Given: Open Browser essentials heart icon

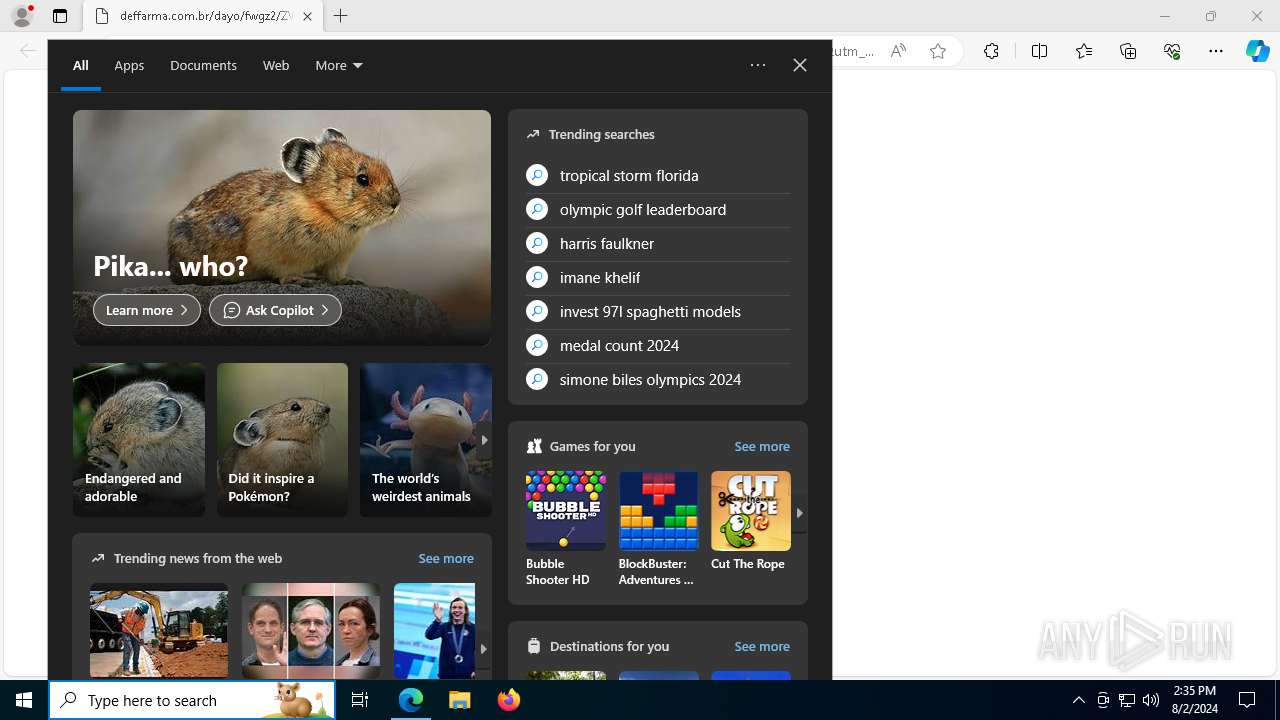Looking at the screenshot, I should click(1172, 51).
